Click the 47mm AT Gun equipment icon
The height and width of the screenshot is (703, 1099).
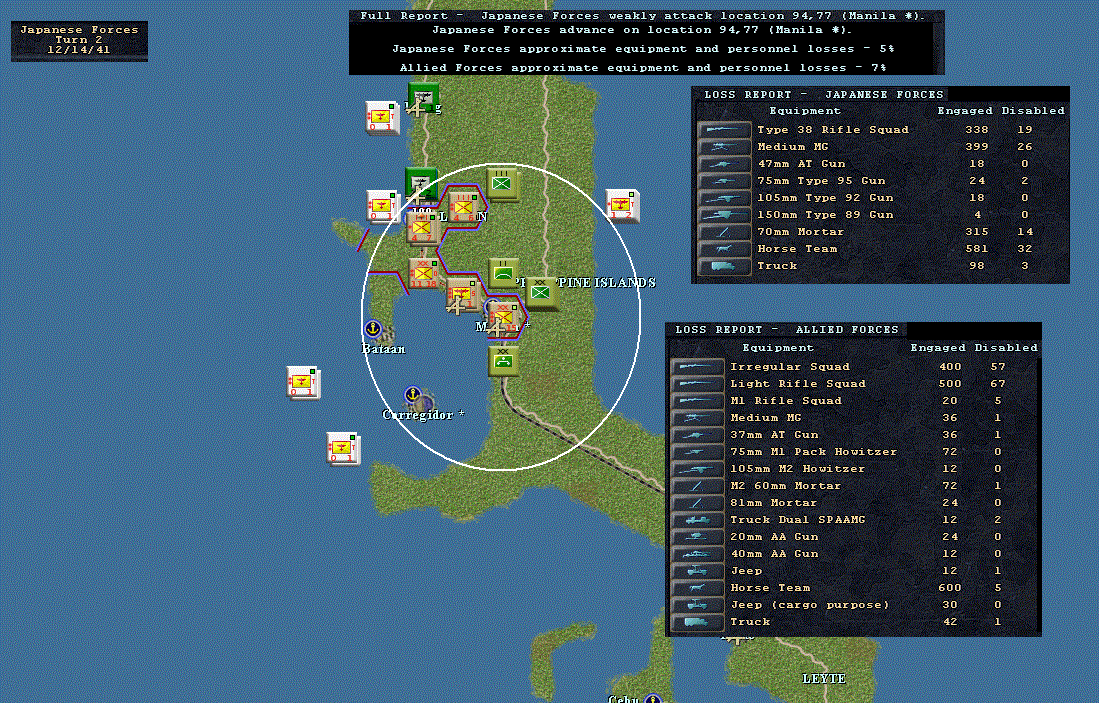(x=724, y=164)
